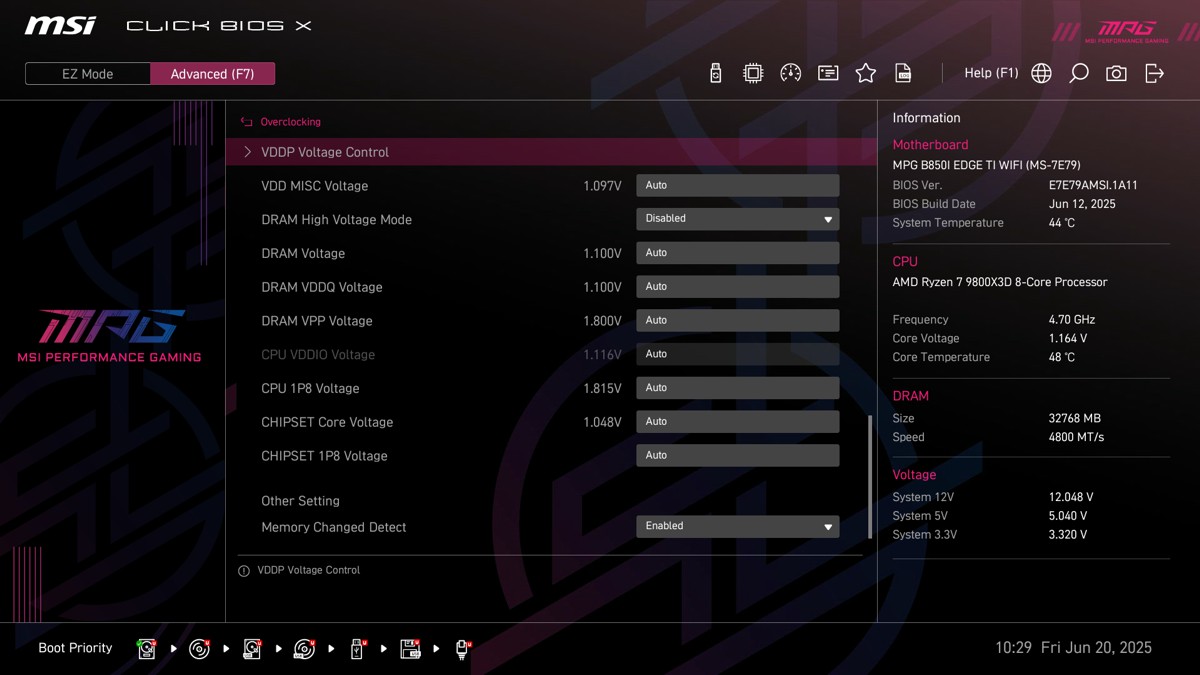The height and width of the screenshot is (675, 1200).
Task: Open the CPU chip settings icon
Action: (x=753, y=73)
